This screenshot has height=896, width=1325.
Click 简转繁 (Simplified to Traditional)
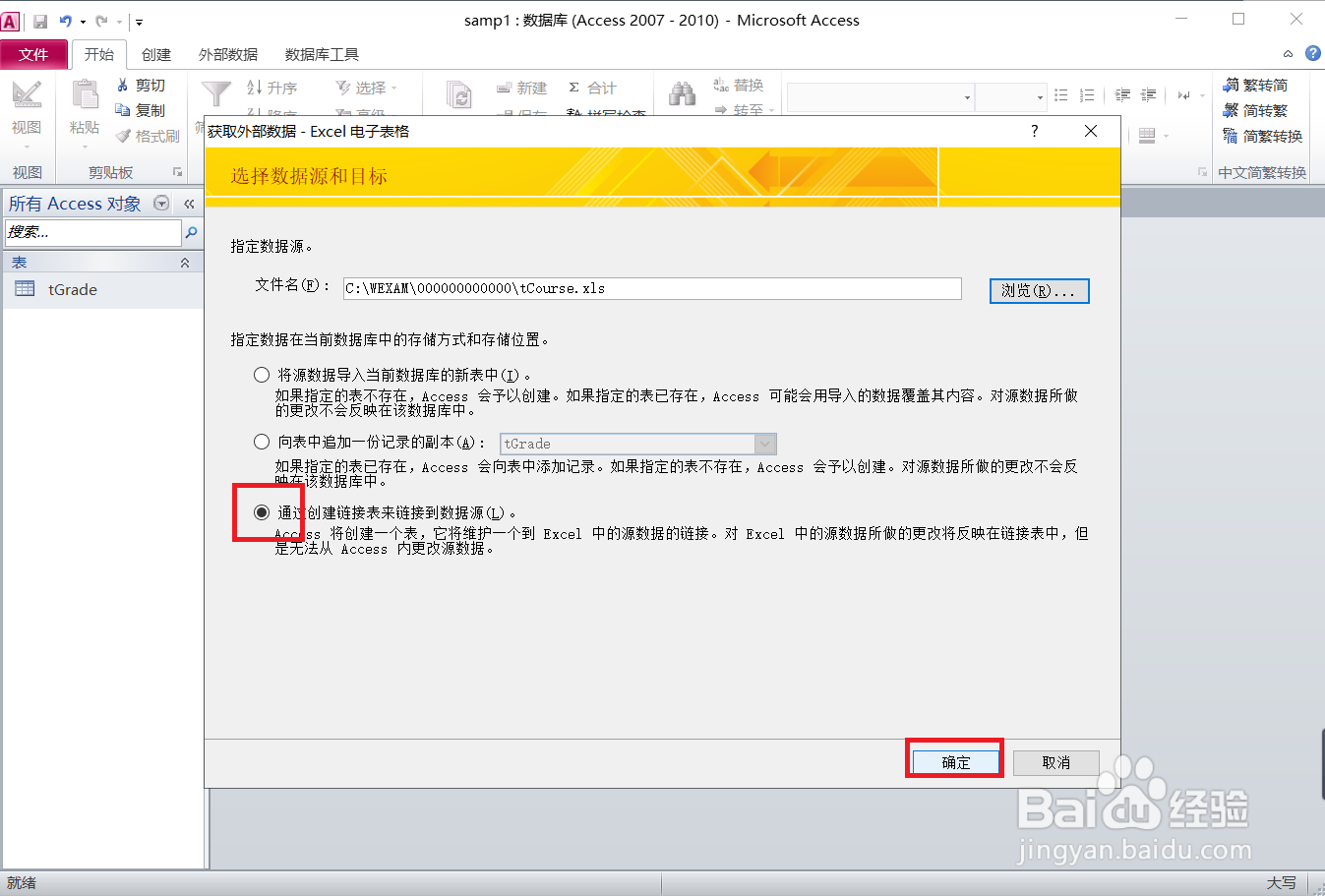1255,110
